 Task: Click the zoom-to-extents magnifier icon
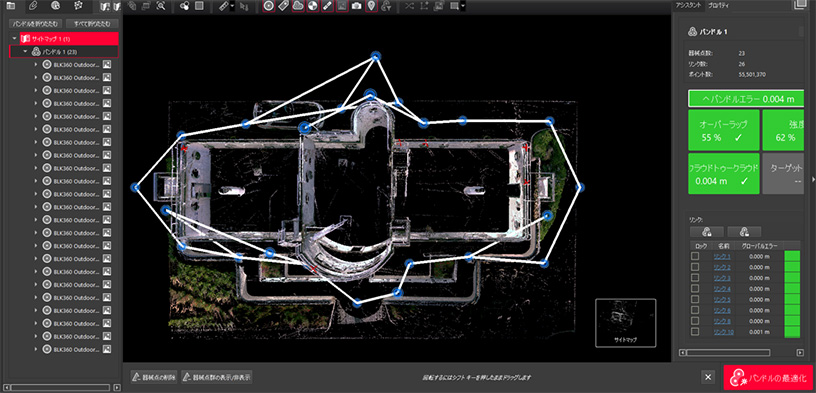point(161,6)
